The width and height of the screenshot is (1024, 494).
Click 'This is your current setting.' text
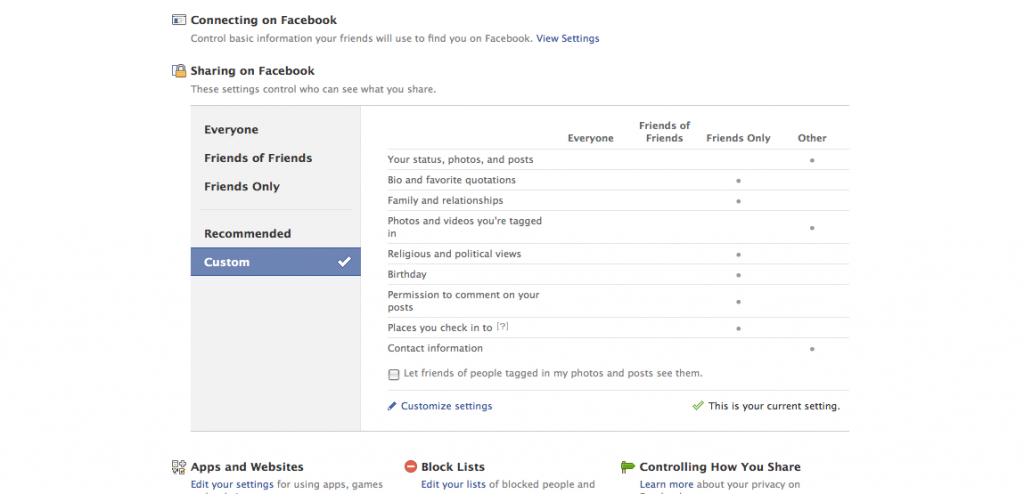pos(774,406)
